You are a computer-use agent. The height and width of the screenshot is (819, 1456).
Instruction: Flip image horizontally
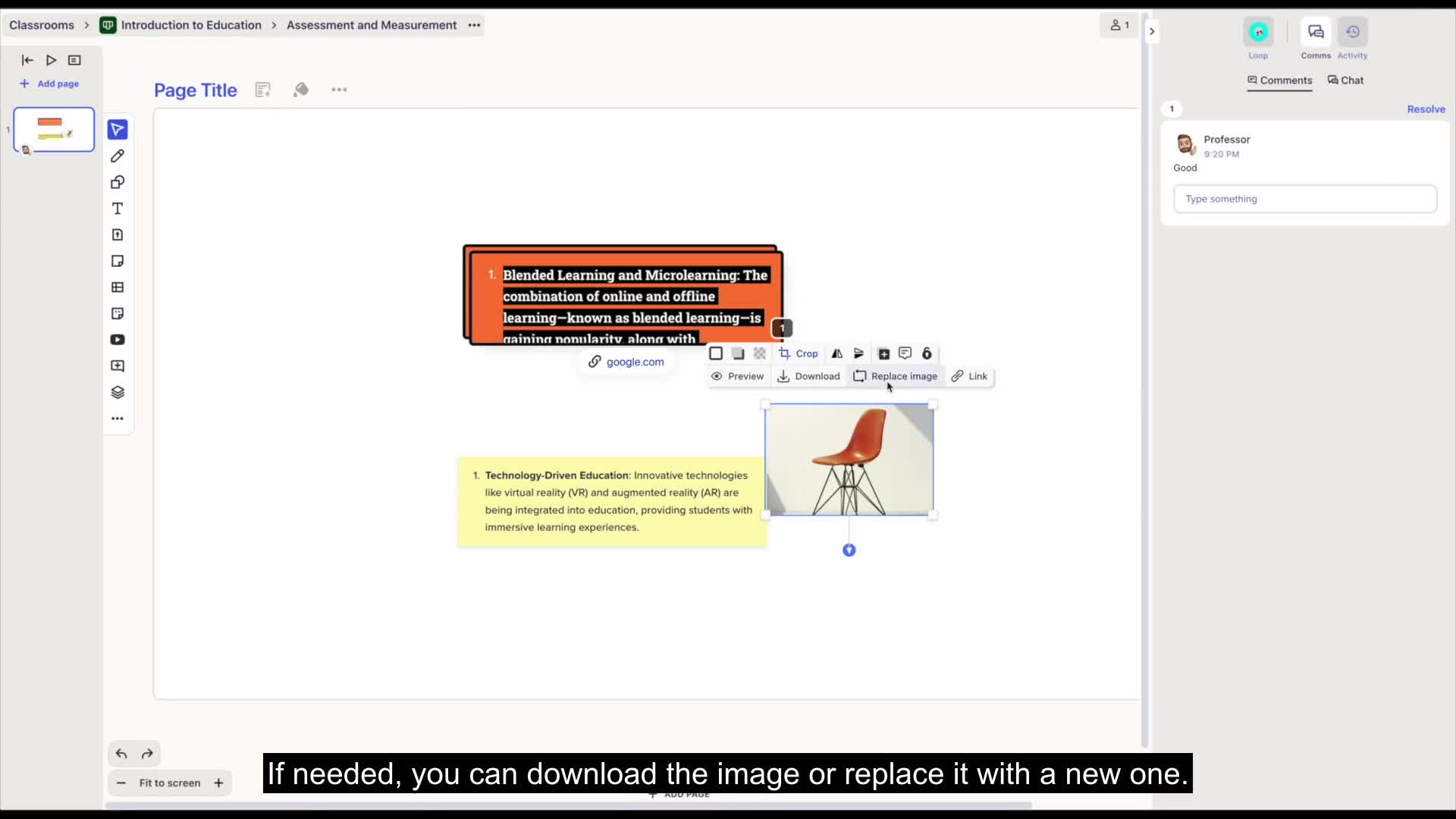[837, 353]
